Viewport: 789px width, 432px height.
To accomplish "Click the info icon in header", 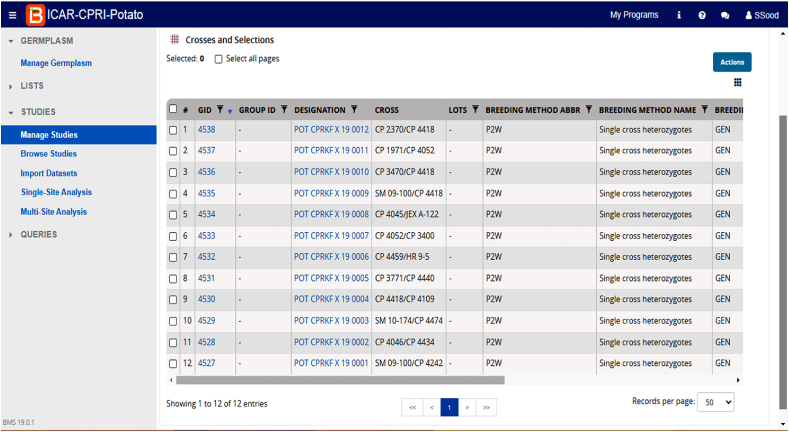I will click(679, 15).
